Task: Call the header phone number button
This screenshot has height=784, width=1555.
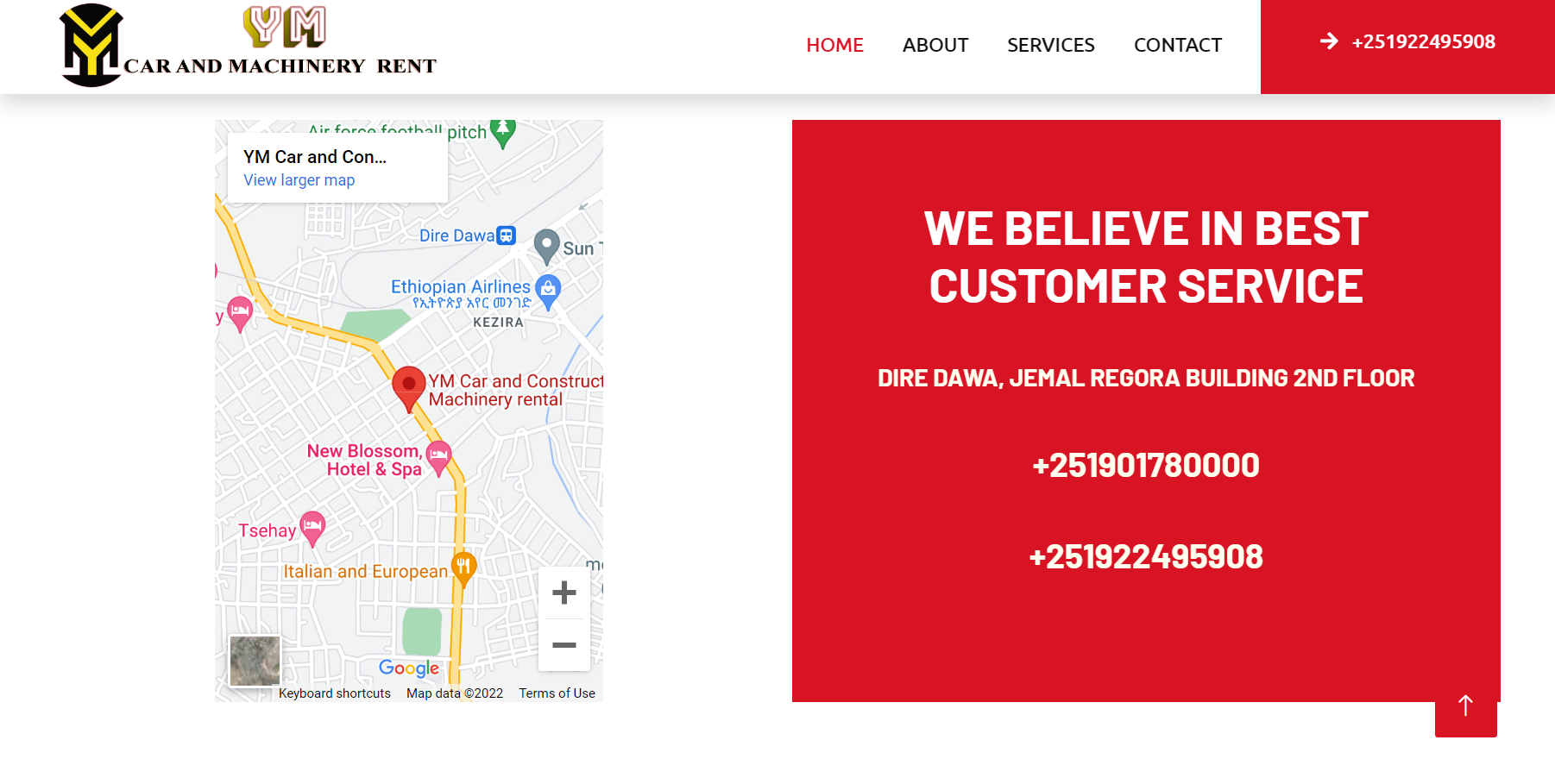Action: (1407, 42)
